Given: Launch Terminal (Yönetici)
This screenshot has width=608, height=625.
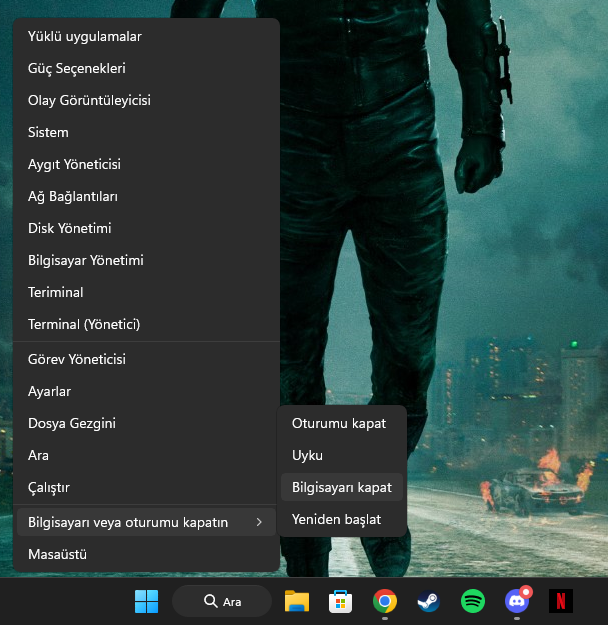Looking at the screenshot, I should click(146, 324).
